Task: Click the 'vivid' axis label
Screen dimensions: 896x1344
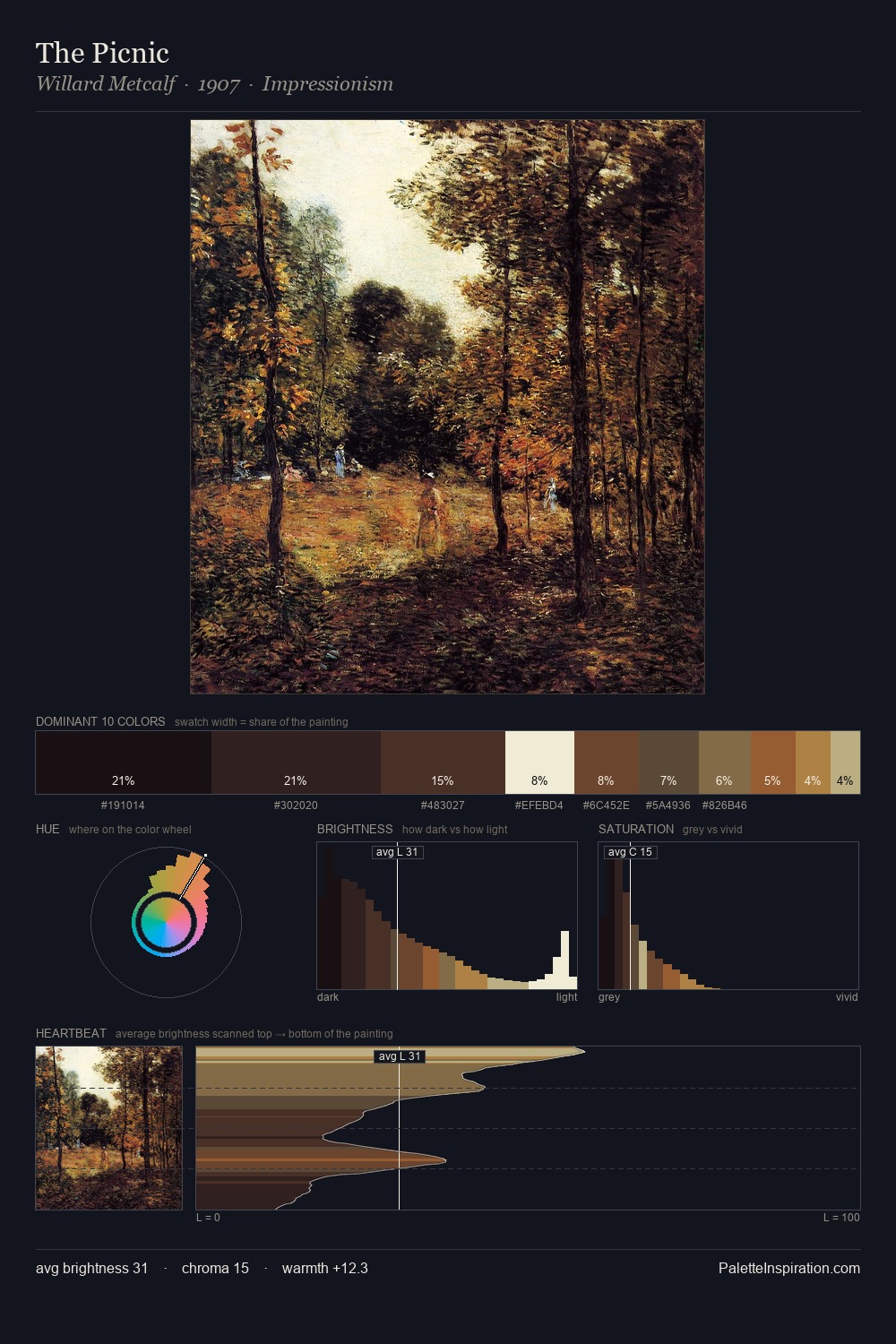Action: (x=847, y=997)
